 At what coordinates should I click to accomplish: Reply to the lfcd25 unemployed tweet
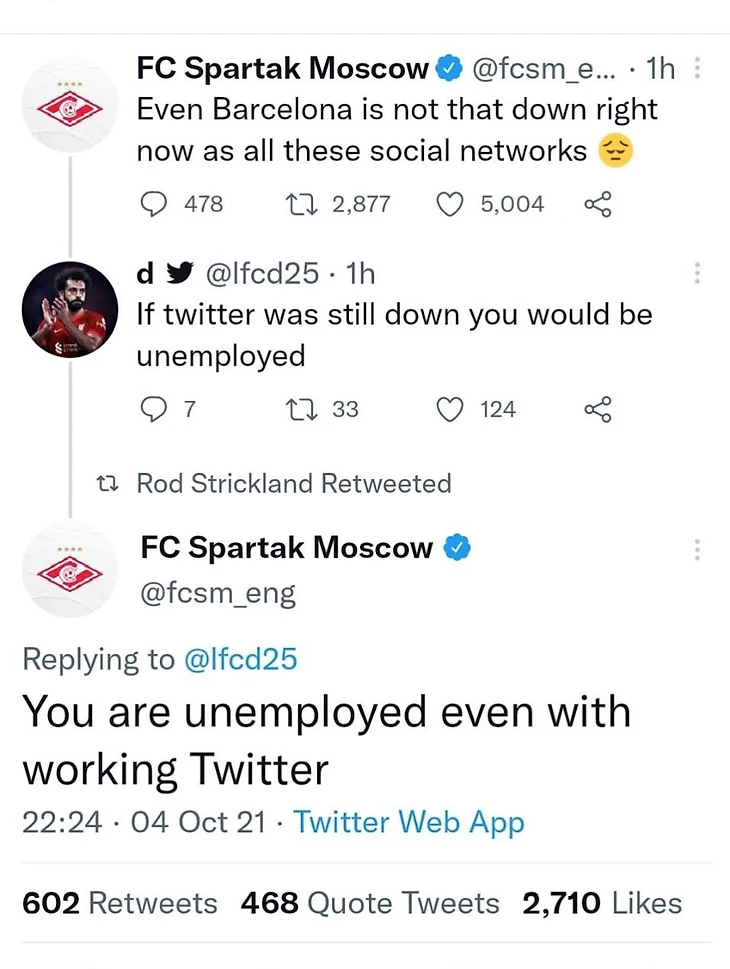[152, 409]
